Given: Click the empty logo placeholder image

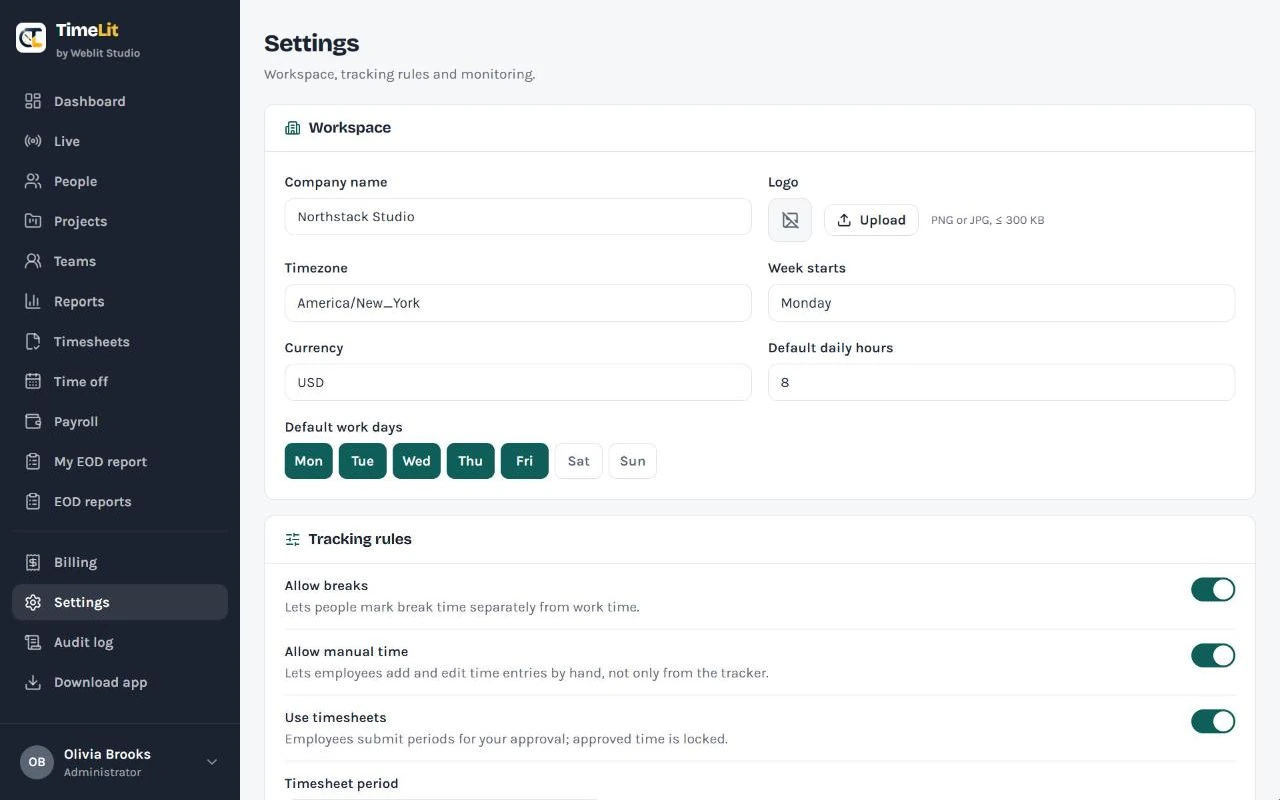Looking at the screenshot, I should 790,220.
